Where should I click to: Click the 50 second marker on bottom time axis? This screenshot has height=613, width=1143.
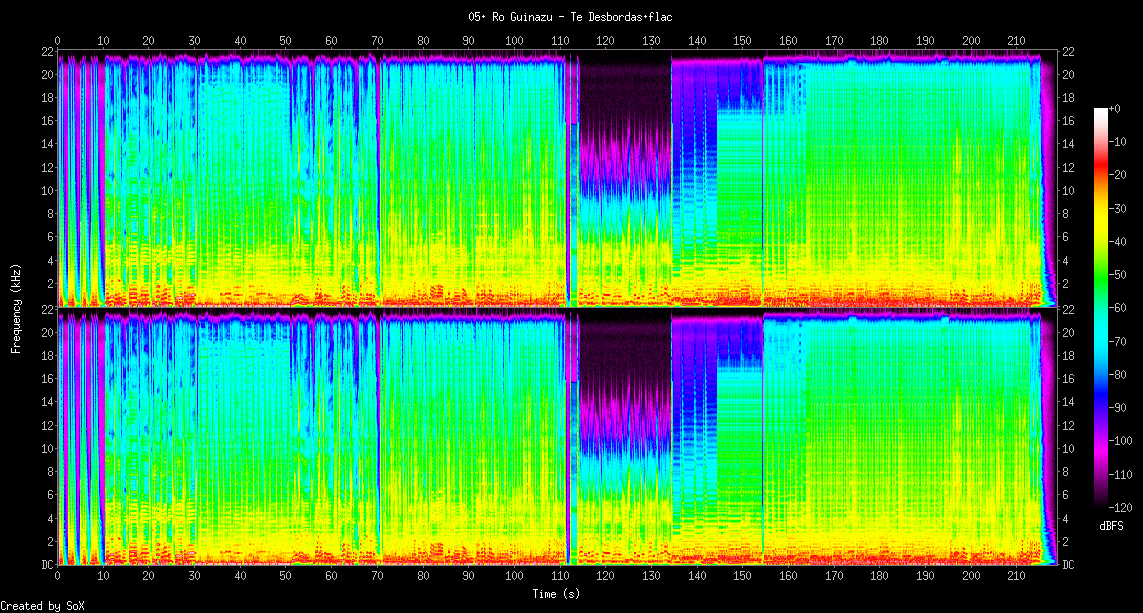point(286,577)
